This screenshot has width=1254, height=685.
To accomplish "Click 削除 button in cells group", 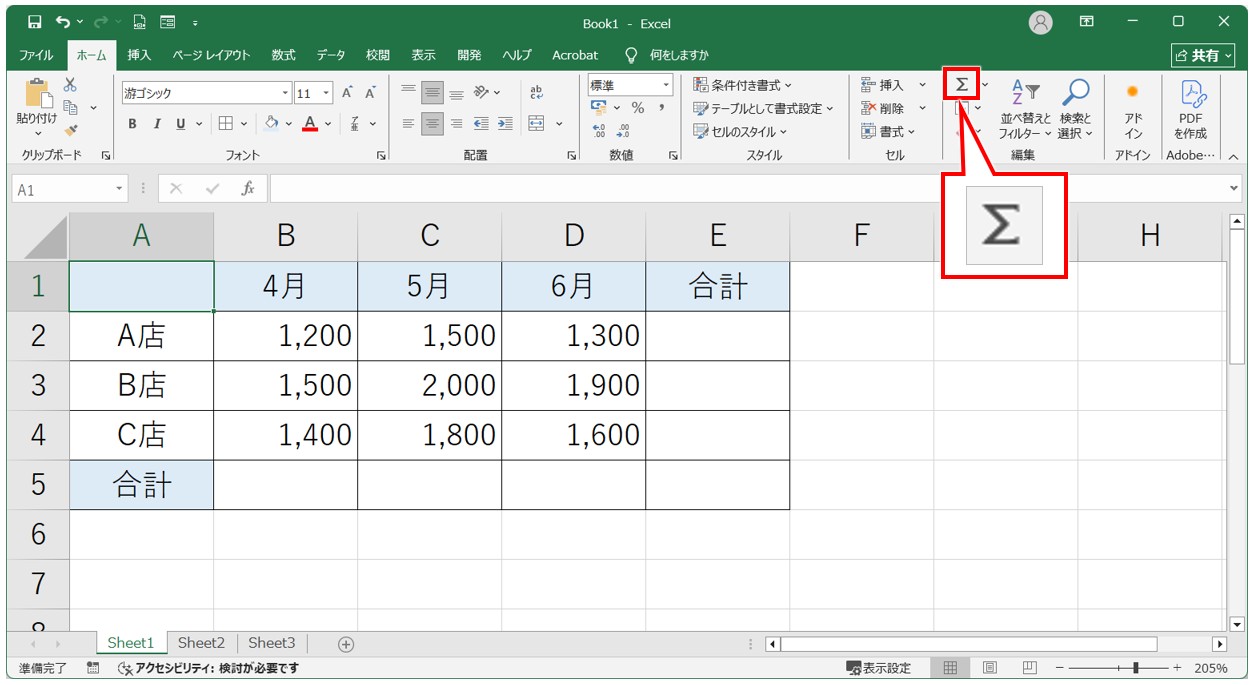I will 883,108.
